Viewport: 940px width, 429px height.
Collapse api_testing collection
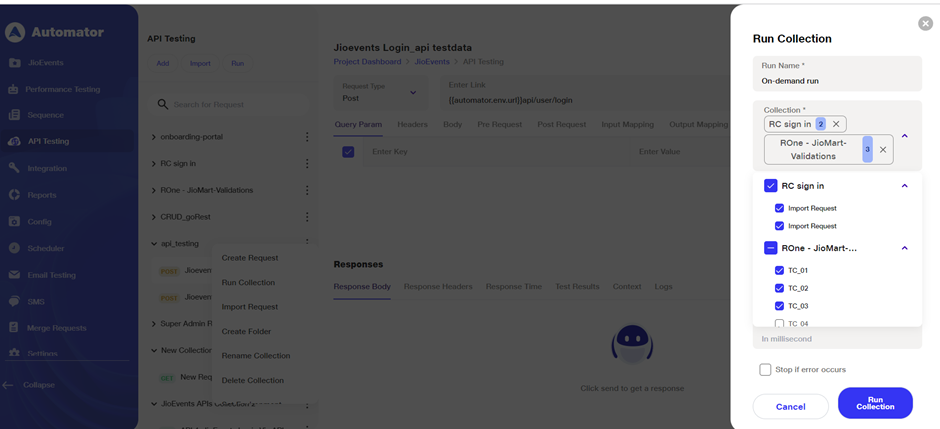click(154, 244)
